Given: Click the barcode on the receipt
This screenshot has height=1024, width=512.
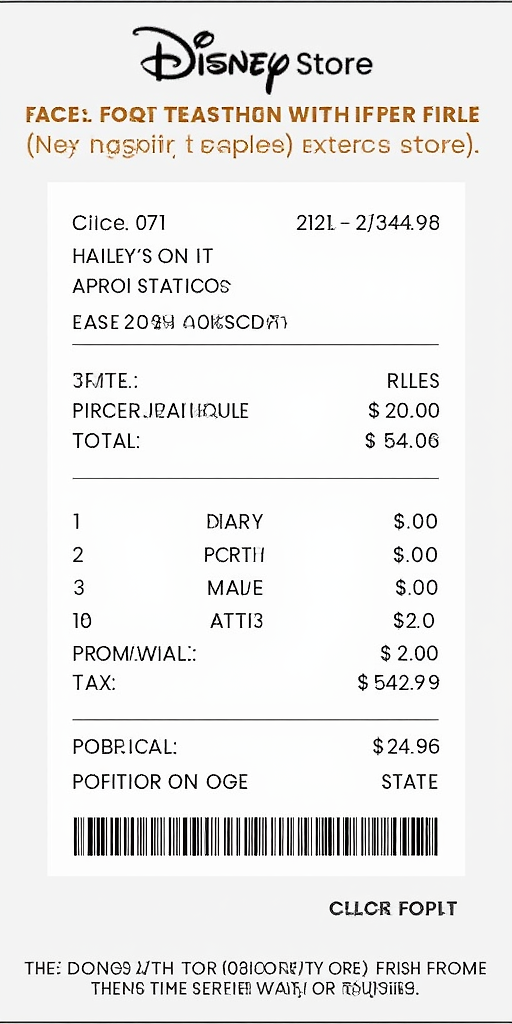Looking at the screenshot, I should coord(255,837).
